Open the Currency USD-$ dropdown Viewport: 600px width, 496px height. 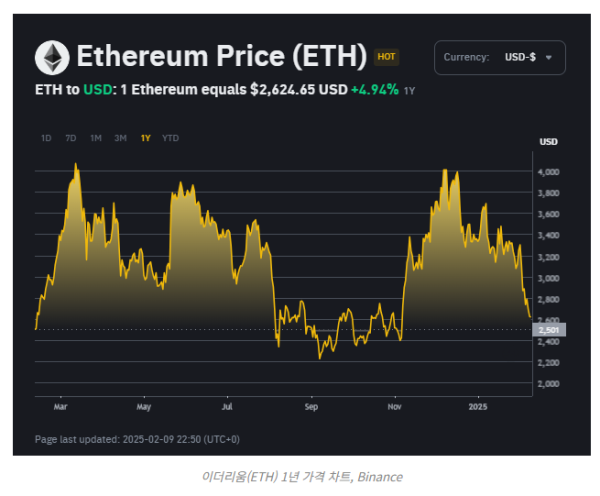point(499,57)
